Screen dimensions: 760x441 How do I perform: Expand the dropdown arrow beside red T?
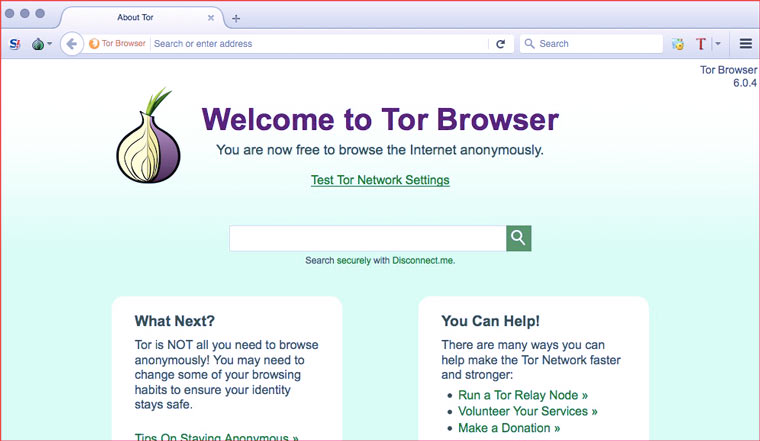tap(718, 44)
